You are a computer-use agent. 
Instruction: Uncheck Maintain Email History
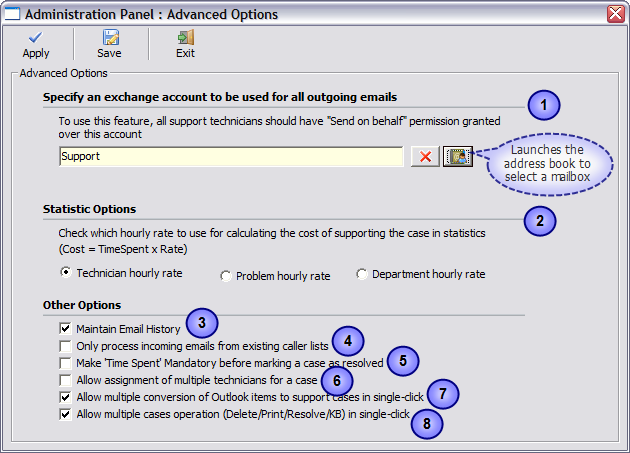tap(65, 328)
